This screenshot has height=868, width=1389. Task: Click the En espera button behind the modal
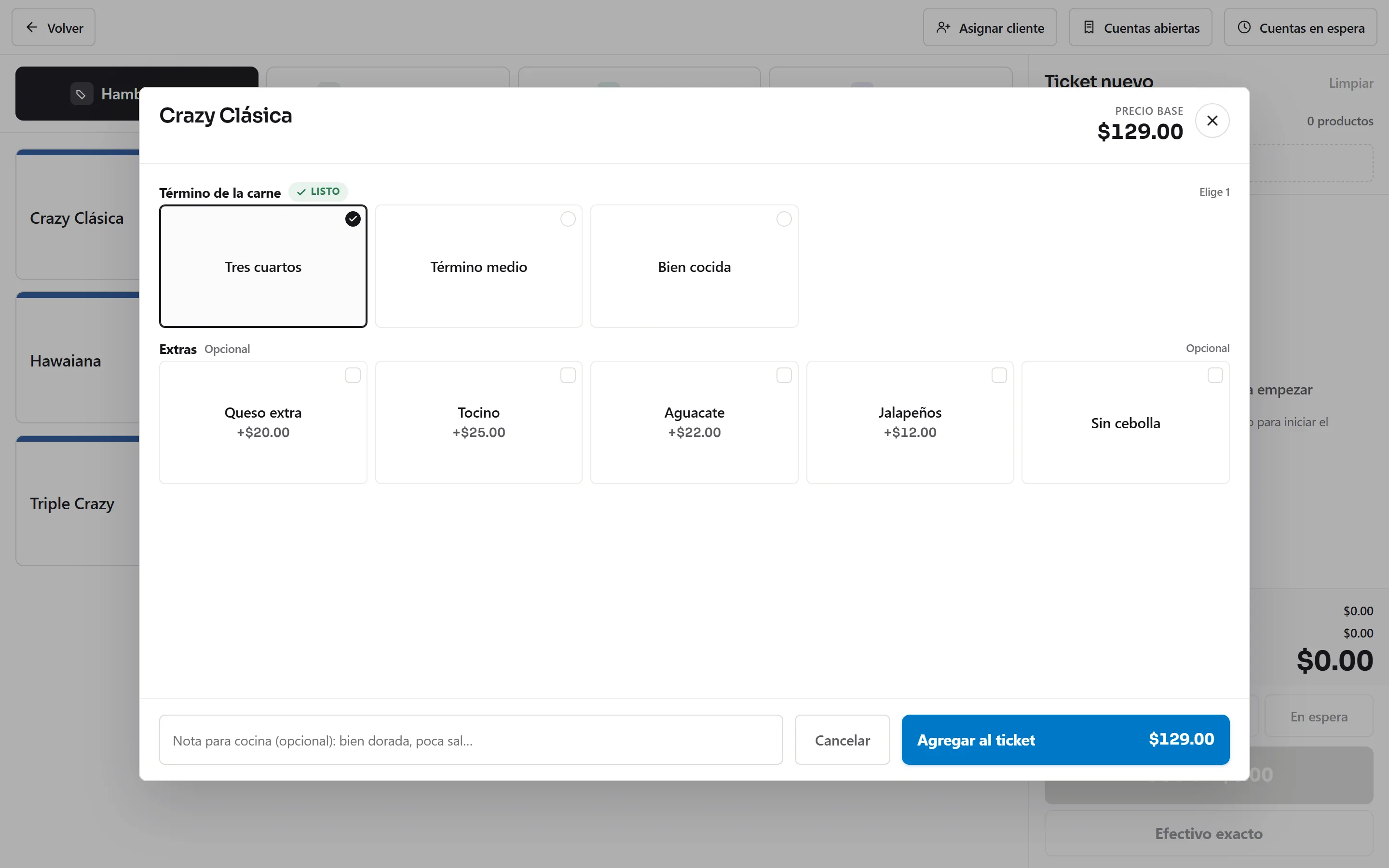click(x=1319, y=717)
